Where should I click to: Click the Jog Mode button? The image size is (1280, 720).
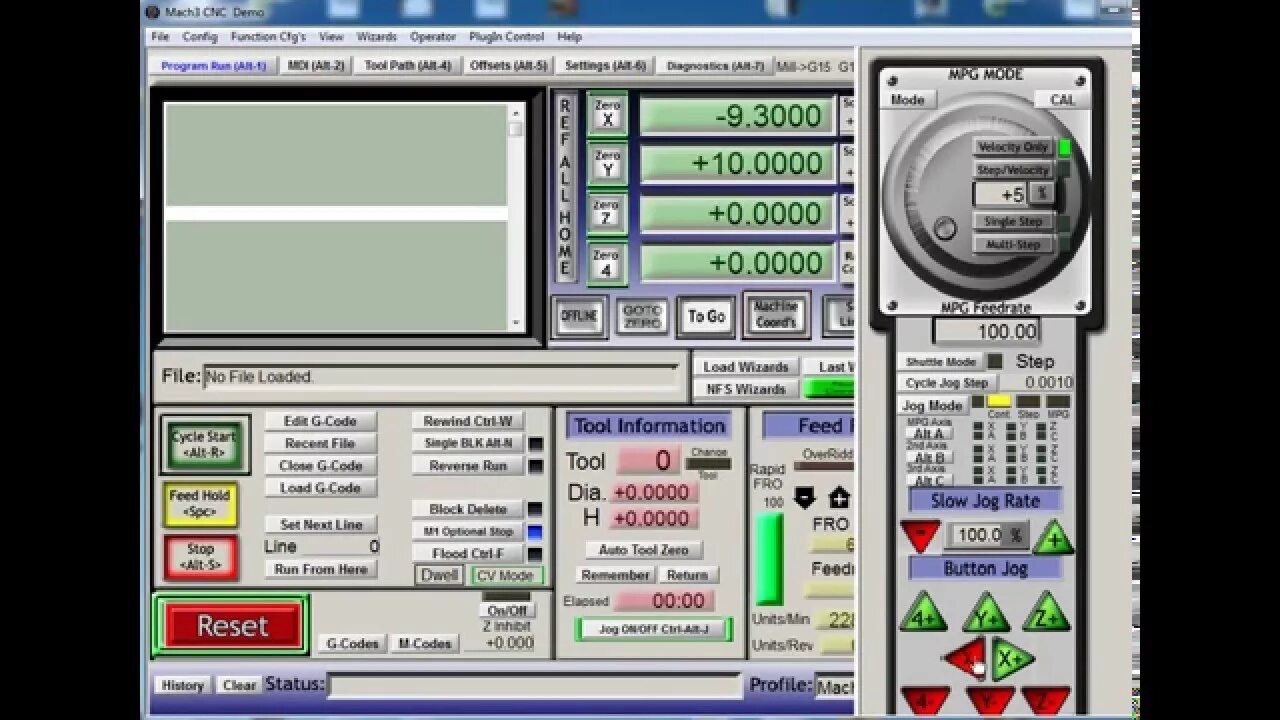[932, 405]
